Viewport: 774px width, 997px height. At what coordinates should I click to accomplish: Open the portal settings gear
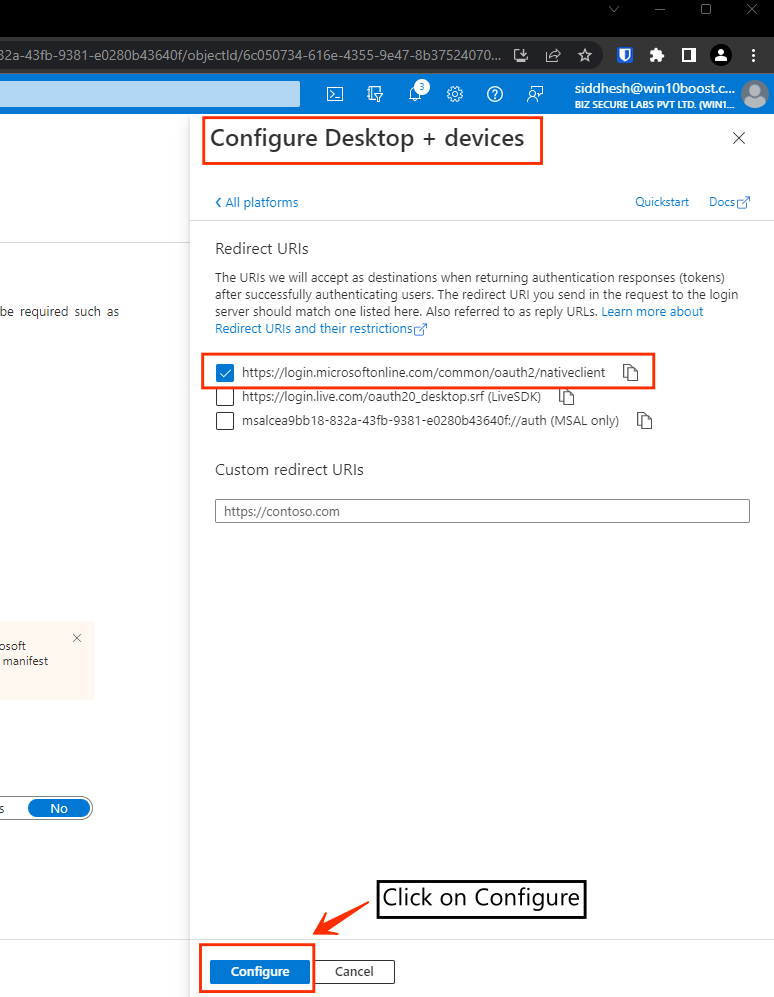[455, 94]
